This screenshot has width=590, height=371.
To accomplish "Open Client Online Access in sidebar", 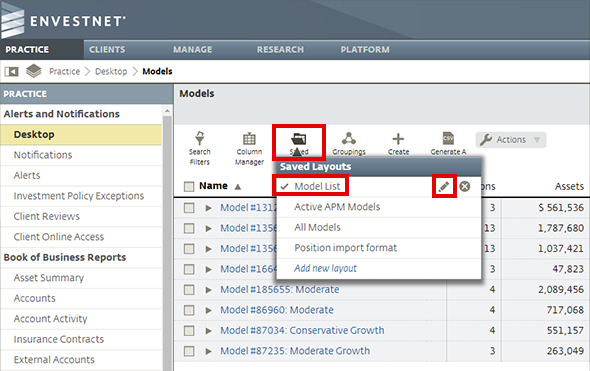I will pos(59,237).
